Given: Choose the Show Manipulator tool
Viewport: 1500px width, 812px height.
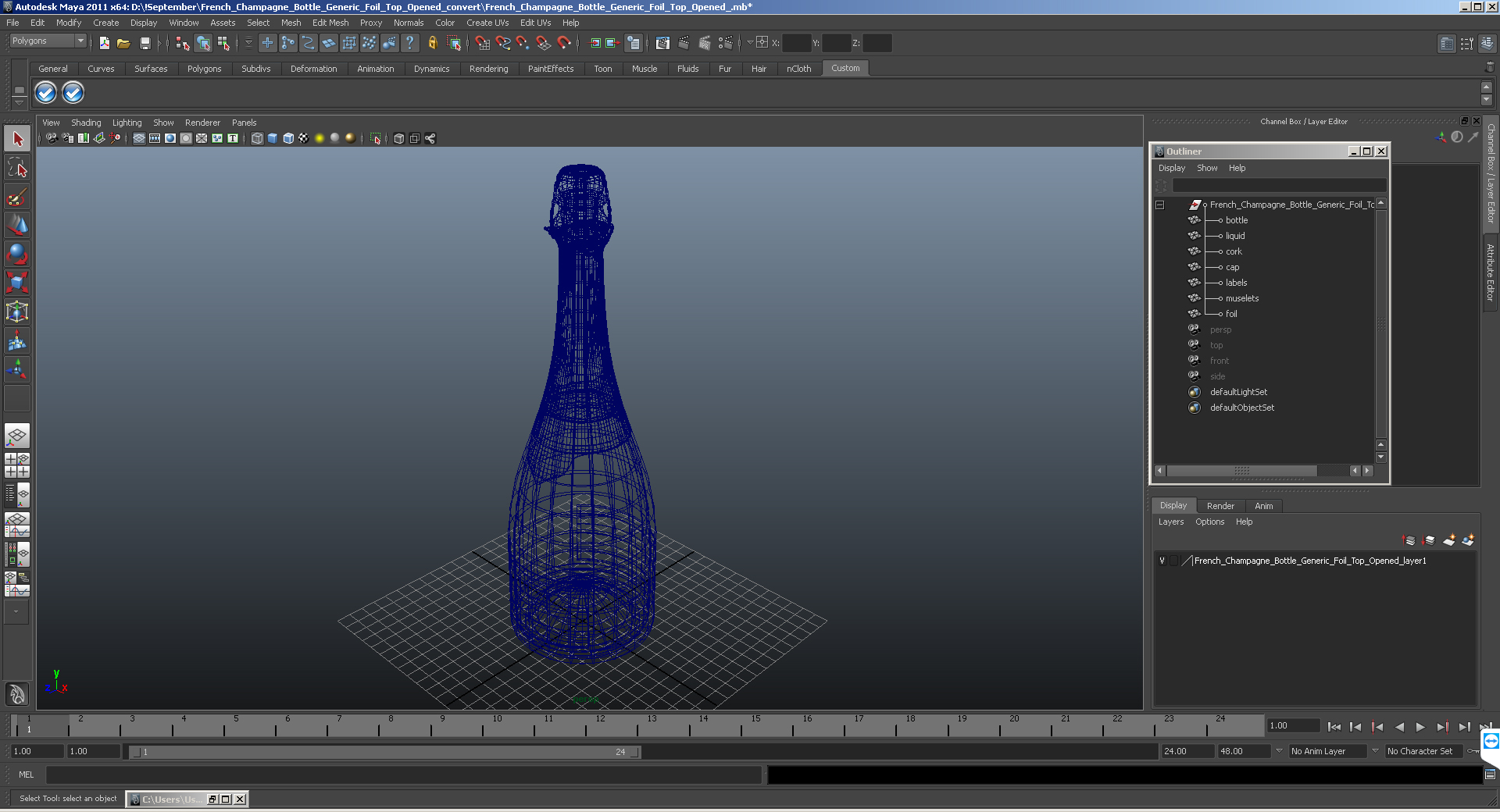Looking at the screenshot, I should [17, 369].
